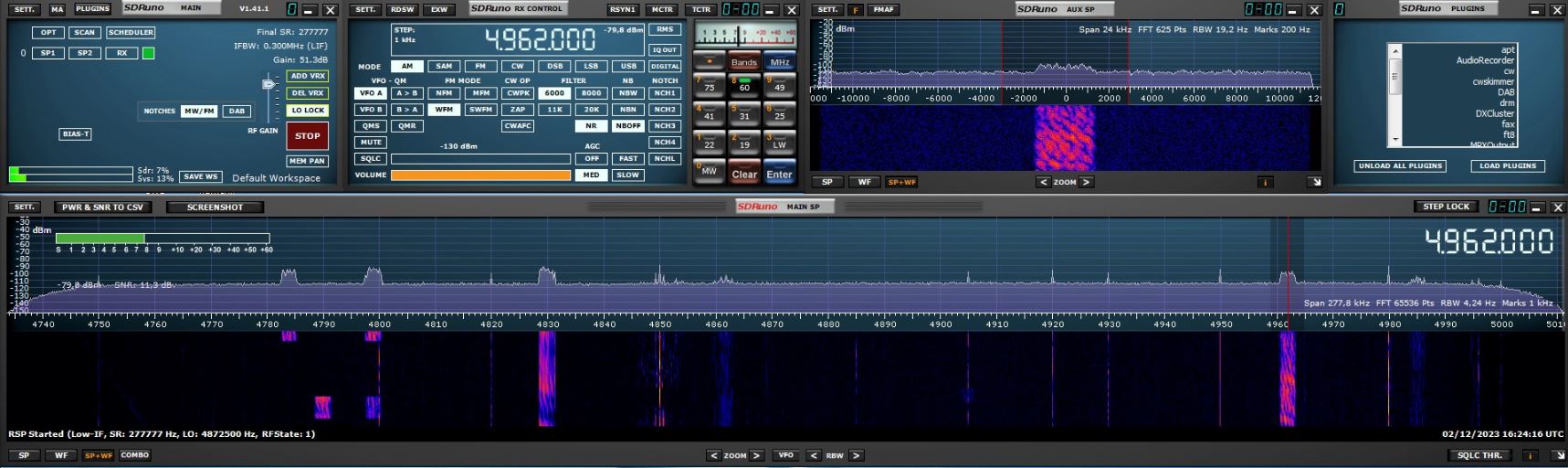Switch Main SP view to SP only
The height and width of the screenshot is (468, 1568).
[24, 455]
